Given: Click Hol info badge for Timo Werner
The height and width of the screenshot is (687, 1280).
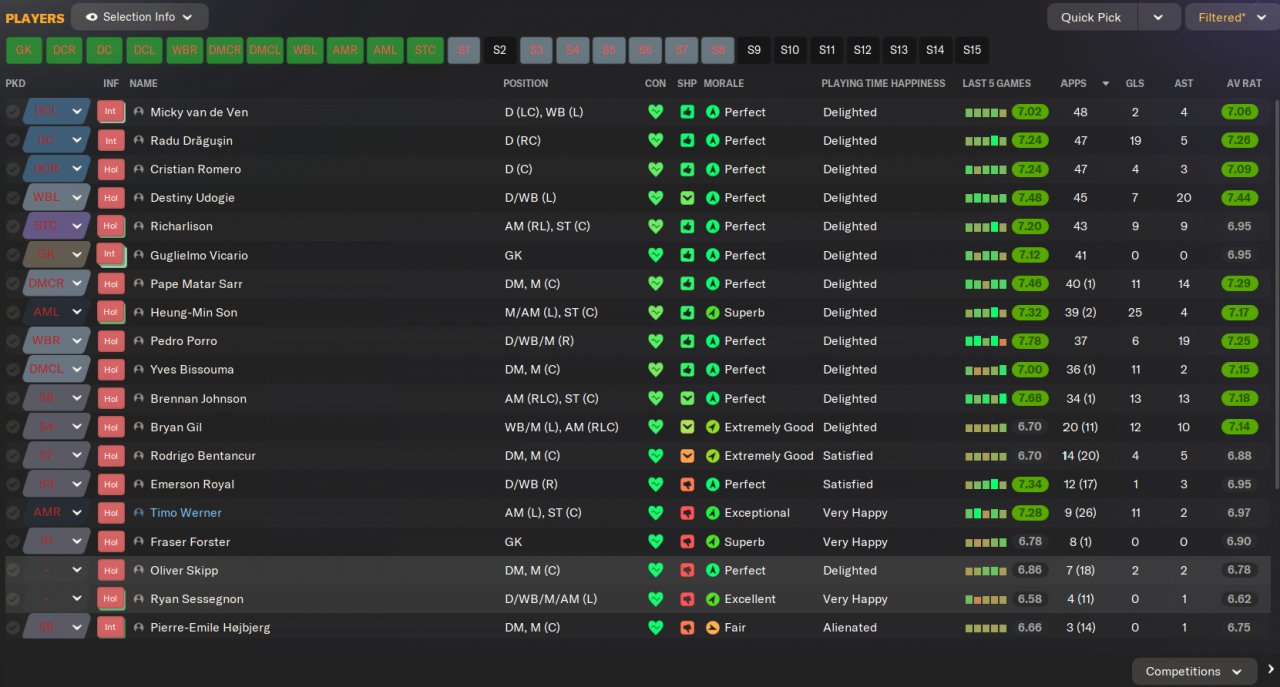Looking at the screenshot, I should 111,512.
